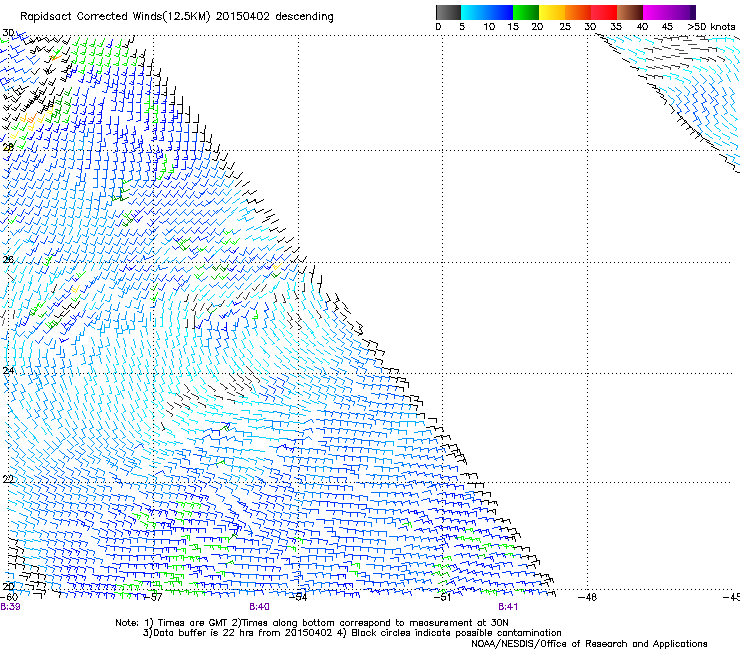Click the '>50 knots' legend label
740x650 pixels.
711,27
